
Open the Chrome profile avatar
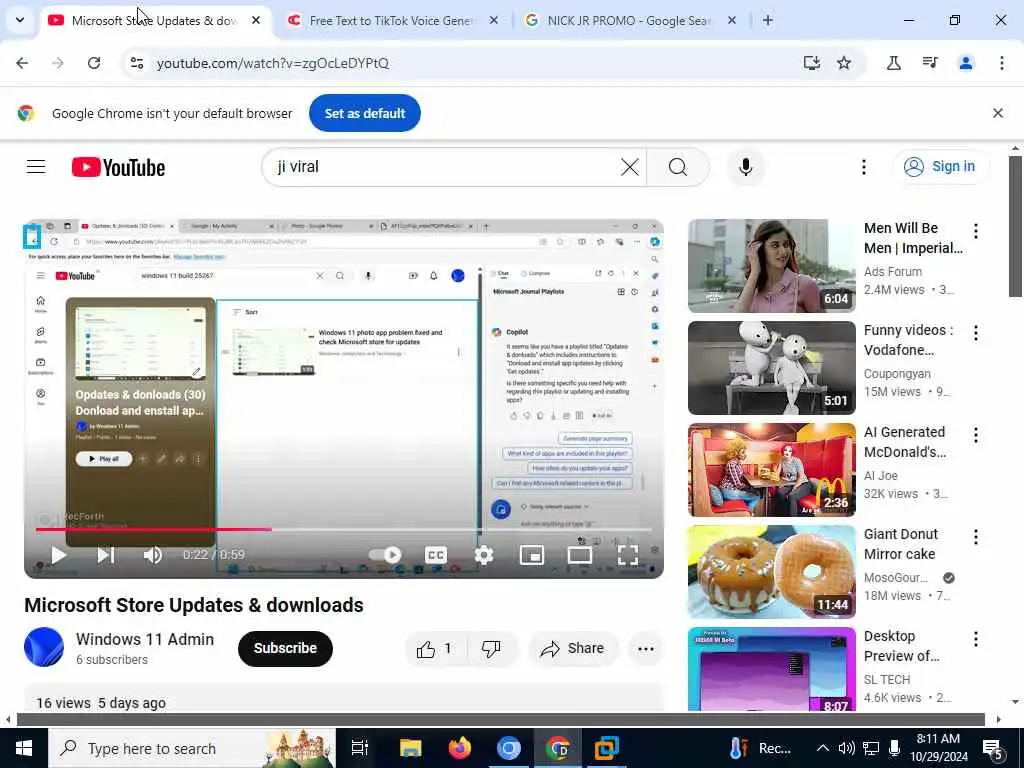(x=965, y=63)
